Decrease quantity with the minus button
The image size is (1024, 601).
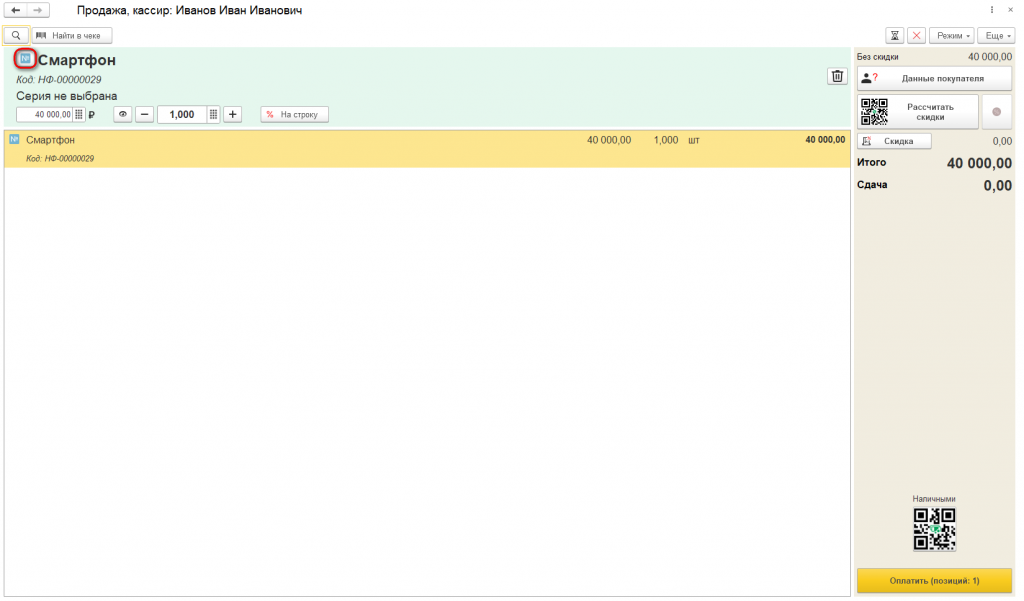pos(144,114)
